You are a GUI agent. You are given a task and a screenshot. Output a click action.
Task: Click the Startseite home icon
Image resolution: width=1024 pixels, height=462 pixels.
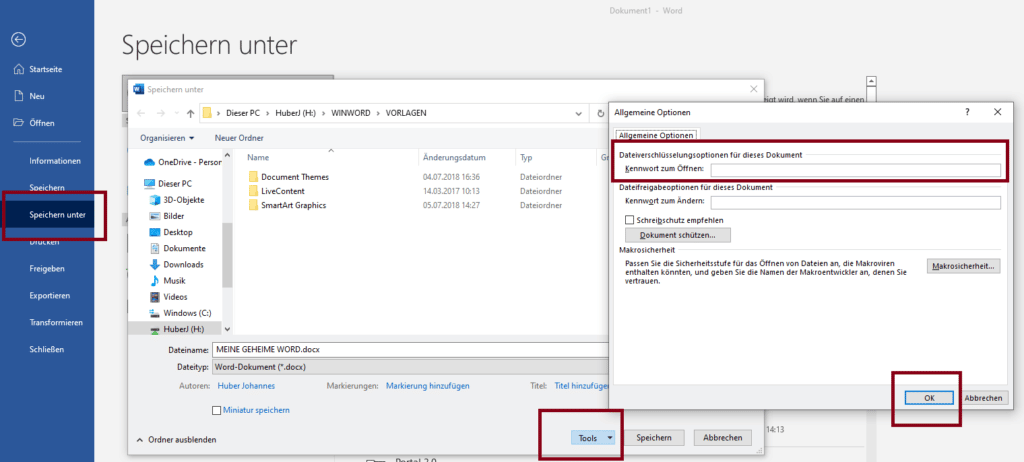point(18,69)
